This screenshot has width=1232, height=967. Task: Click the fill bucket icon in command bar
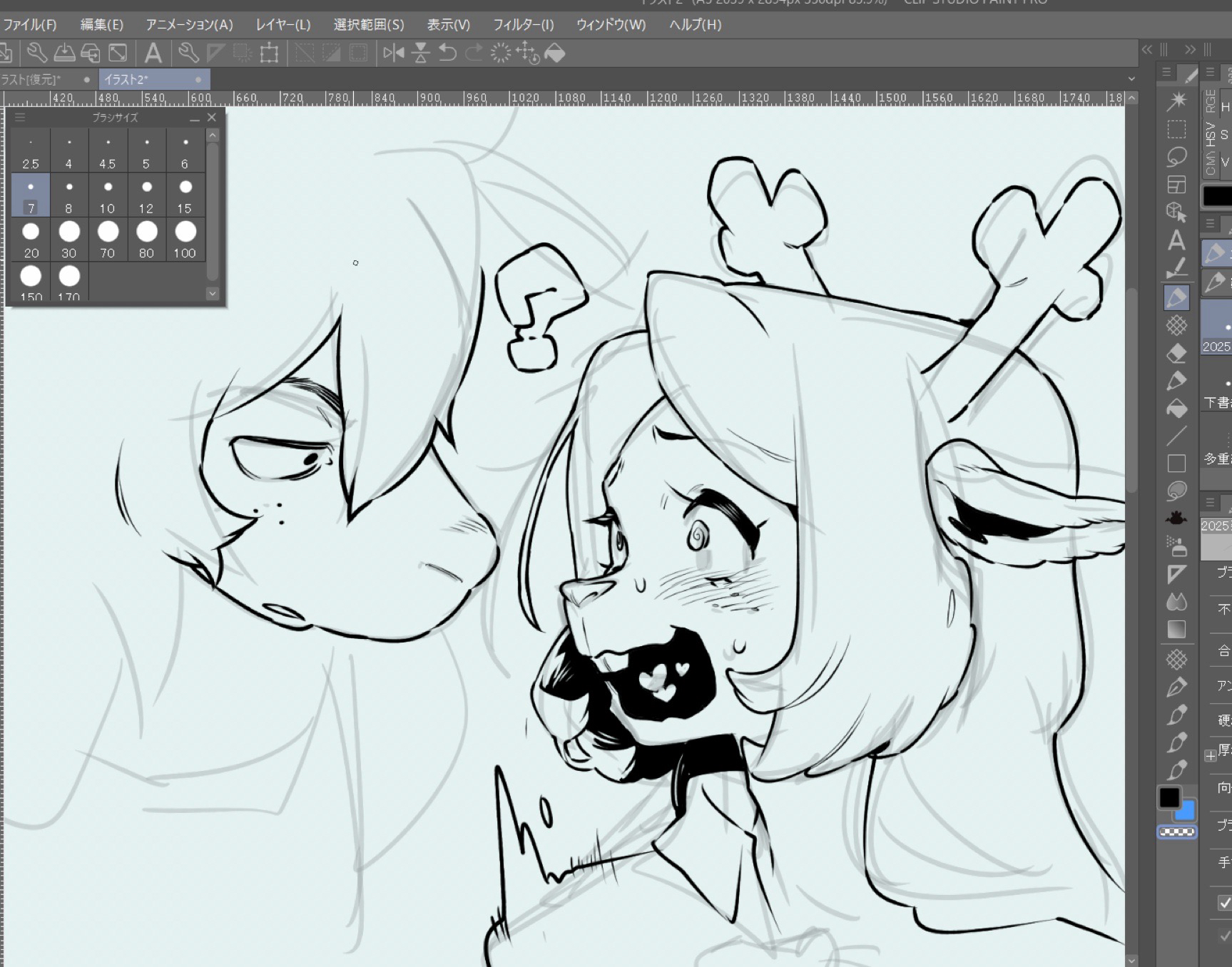554,53
